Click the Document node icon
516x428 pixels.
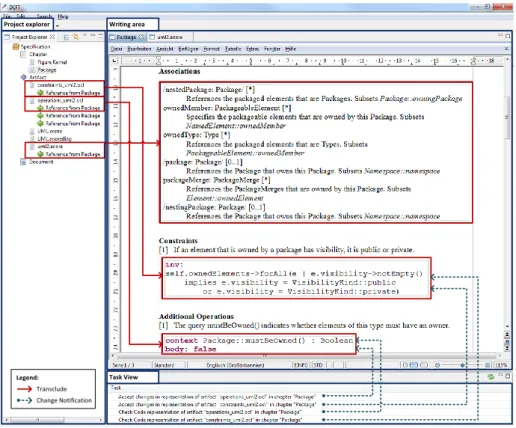(x=23, y=162)
